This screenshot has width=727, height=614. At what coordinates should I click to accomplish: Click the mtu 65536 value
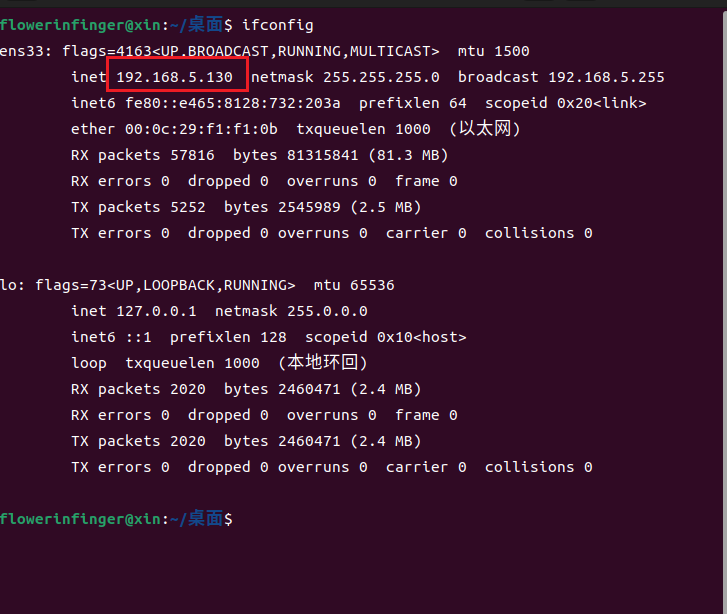(354, 285)
